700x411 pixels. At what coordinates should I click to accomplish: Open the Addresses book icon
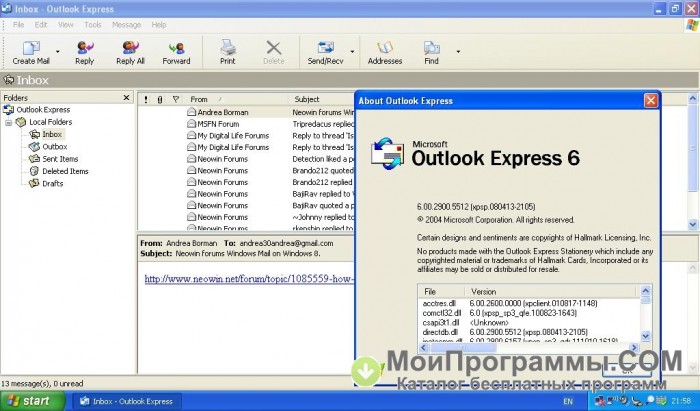coord(385,48)
